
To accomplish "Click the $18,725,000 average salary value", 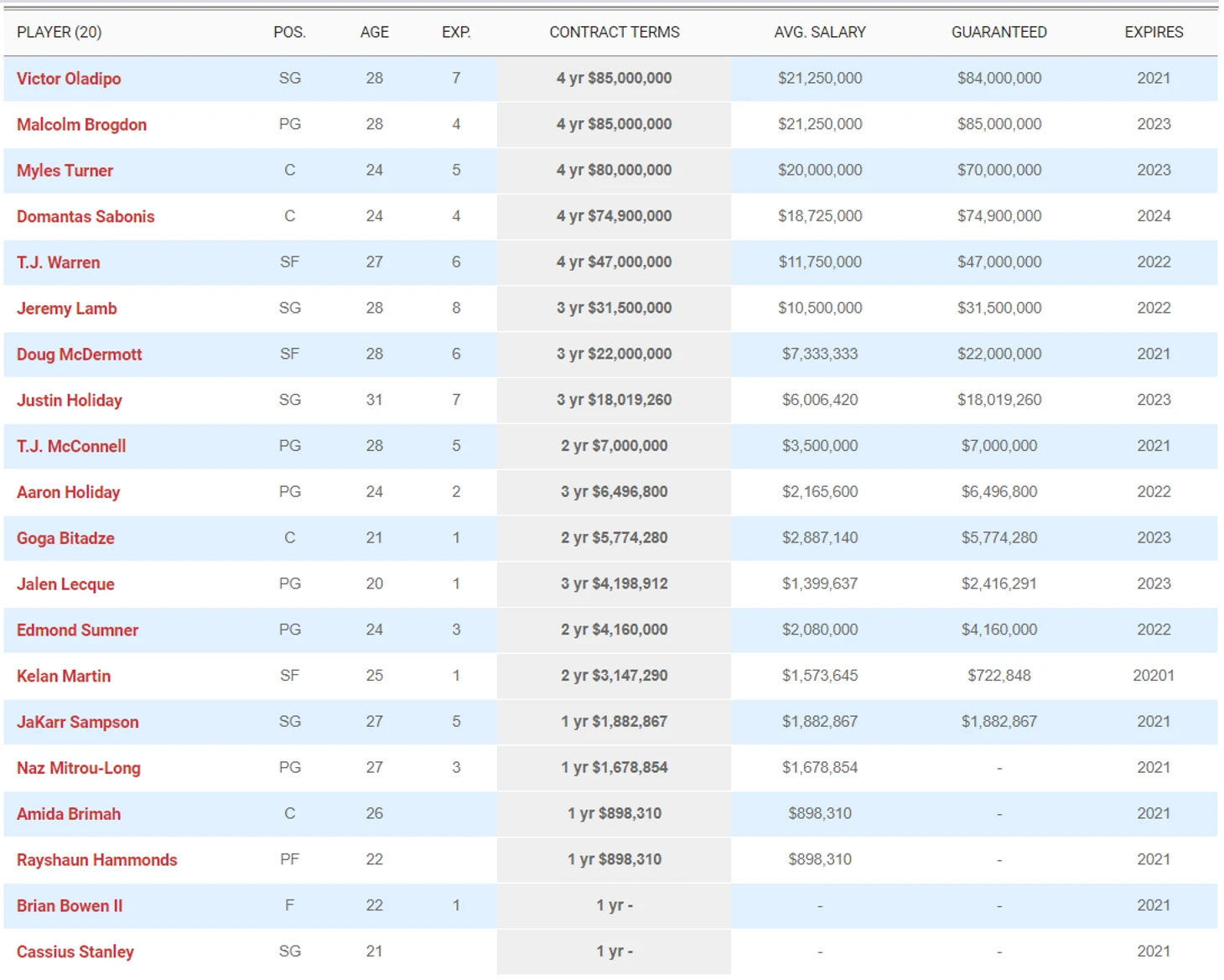I will (x=820, y=216).
